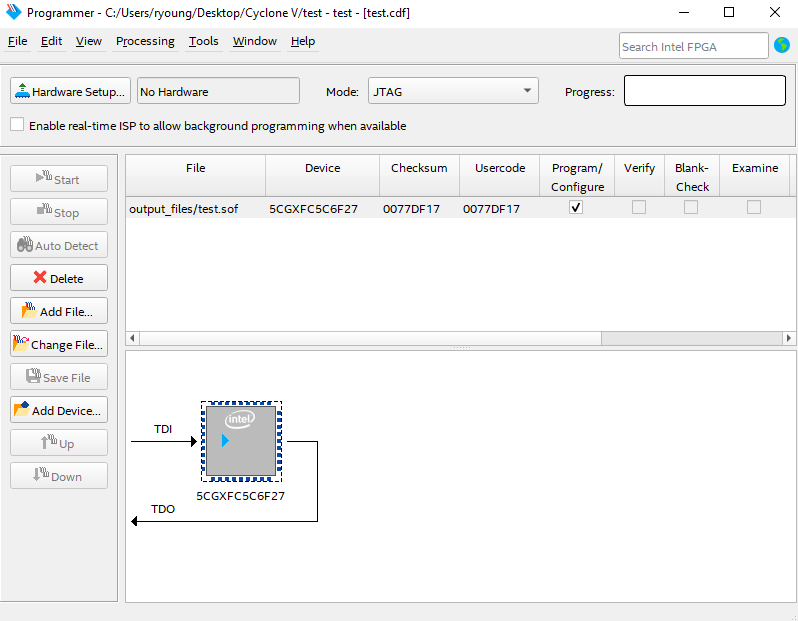
Task: Click the Blank-Check column header
Action: point(692,176)
